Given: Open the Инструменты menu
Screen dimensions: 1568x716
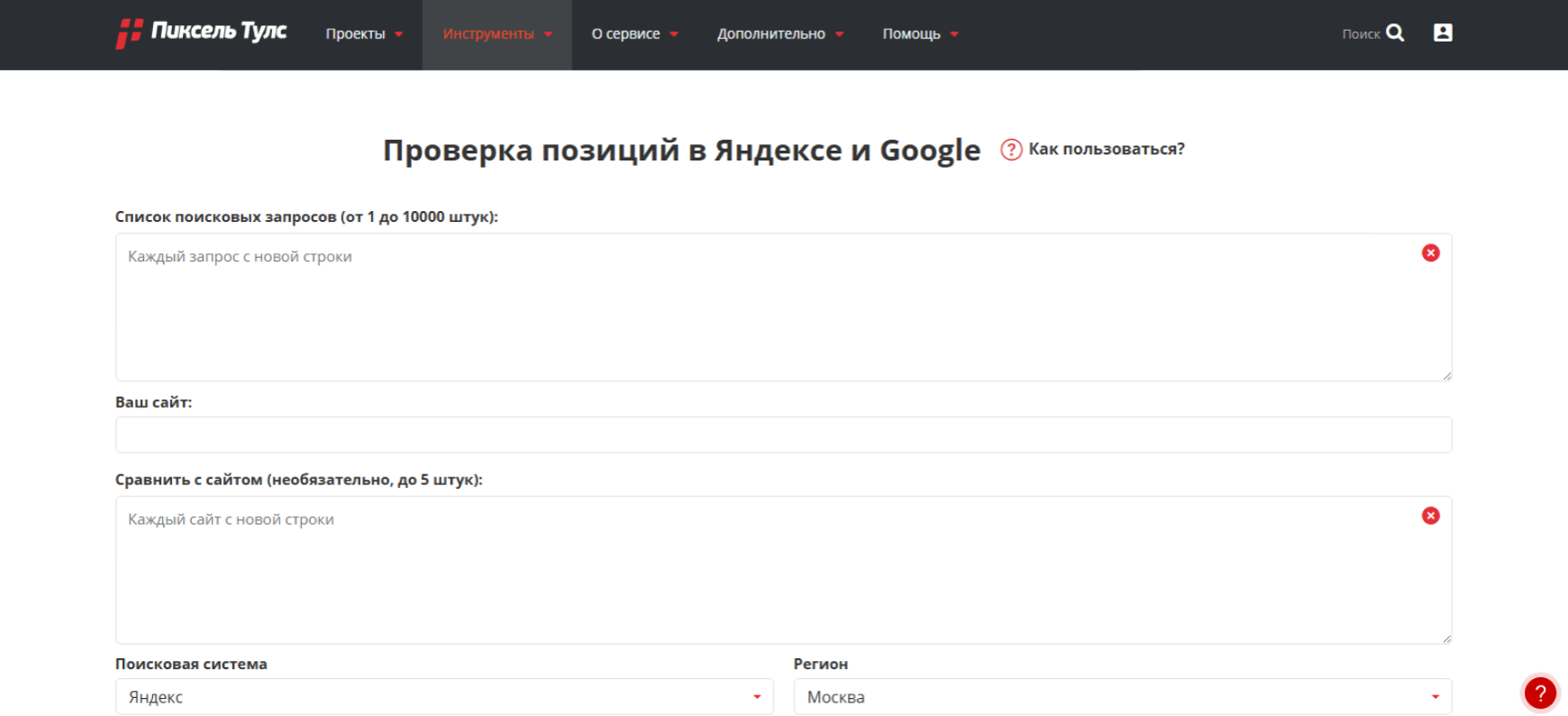Looking at the screenshot, I should pyautogui.click(x=497, y=34).
